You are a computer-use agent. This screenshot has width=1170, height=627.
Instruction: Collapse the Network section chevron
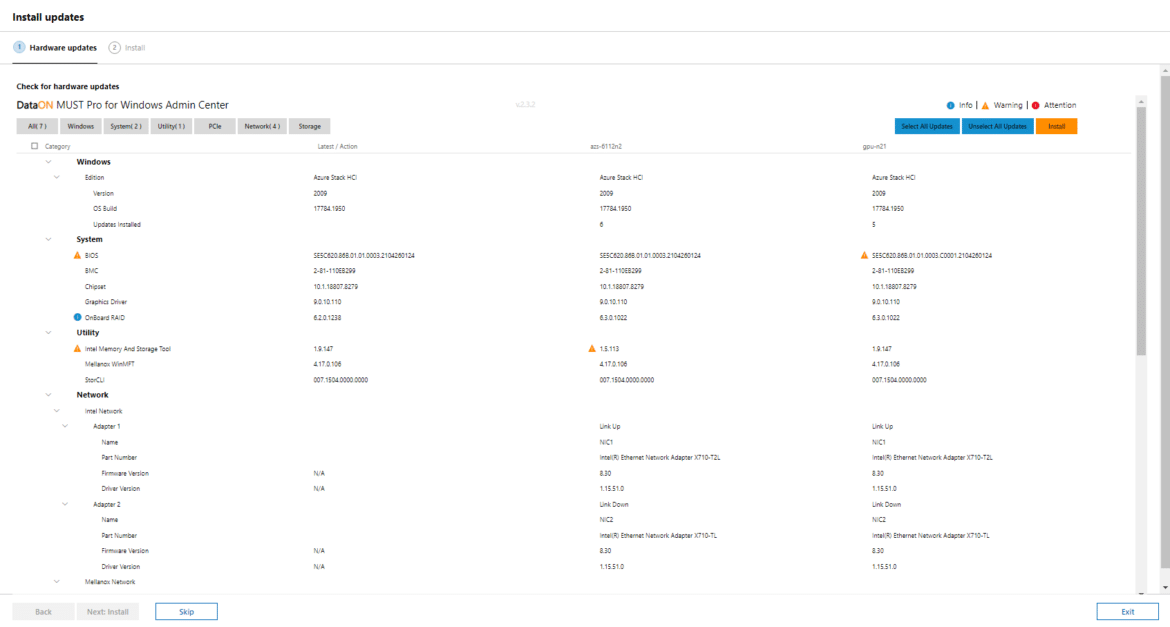coord(49,395)
